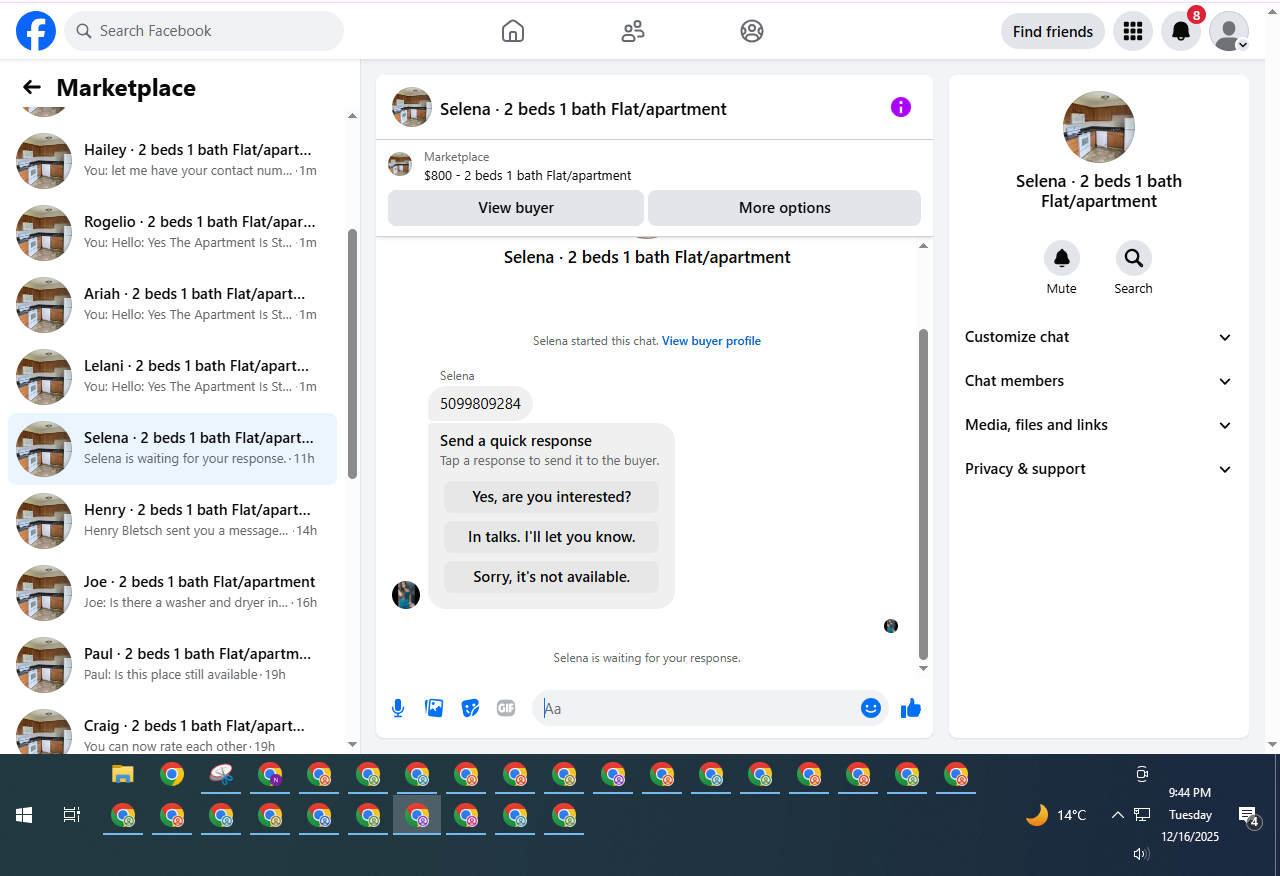Click the message text input box

coord(698,708)
